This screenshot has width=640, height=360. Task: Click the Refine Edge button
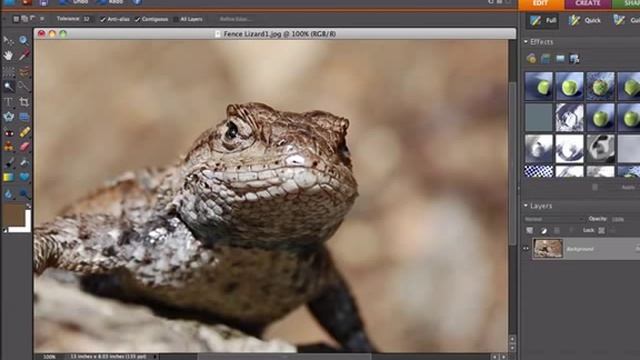(235, 19)
